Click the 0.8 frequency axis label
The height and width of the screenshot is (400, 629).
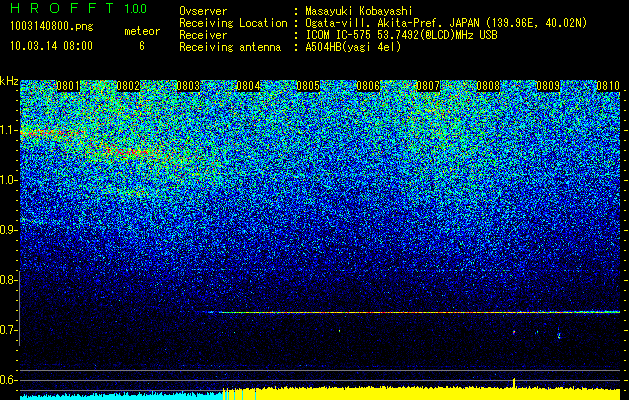[7, 280]
